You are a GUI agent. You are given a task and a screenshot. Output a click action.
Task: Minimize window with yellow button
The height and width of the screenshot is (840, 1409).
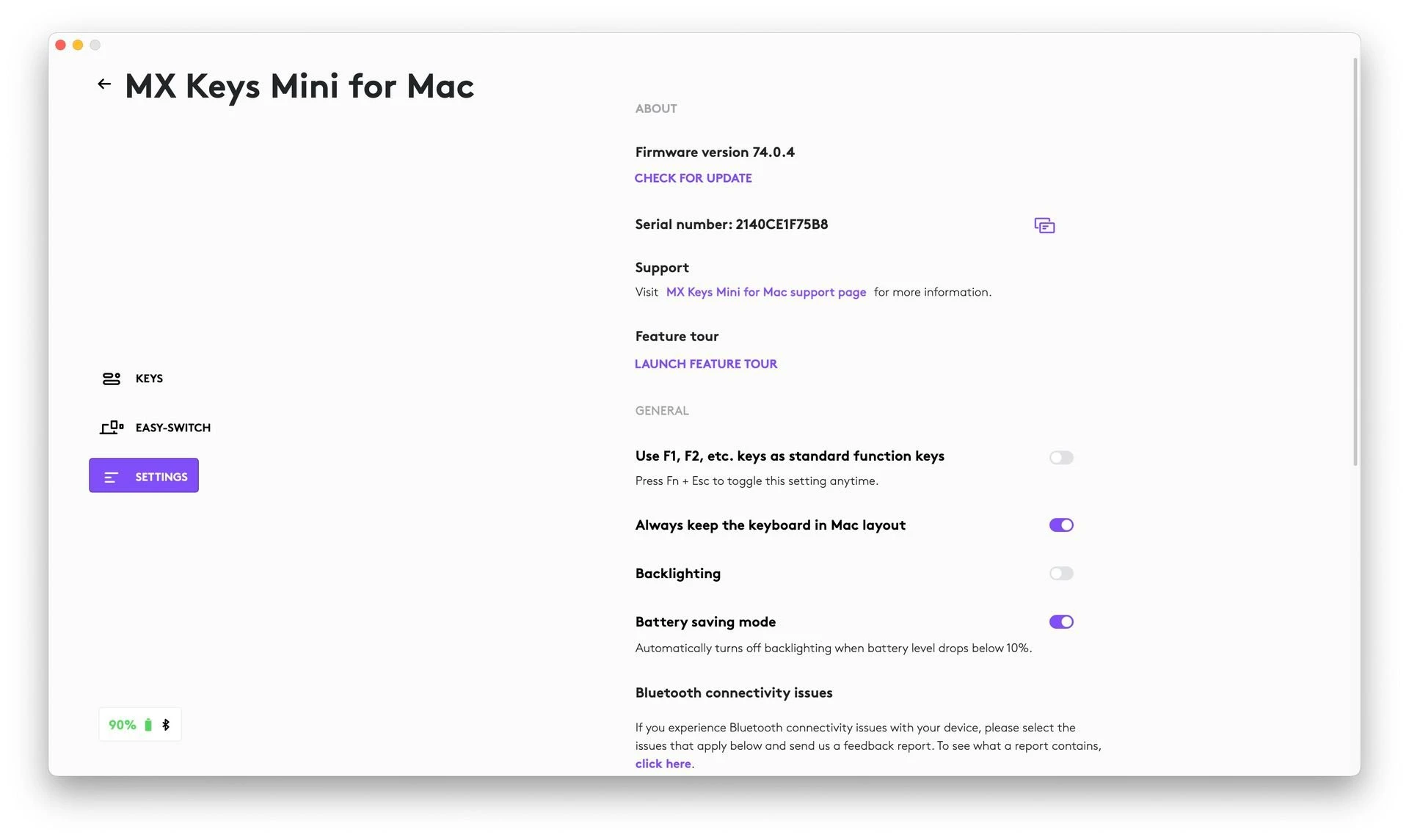[78, 45]
